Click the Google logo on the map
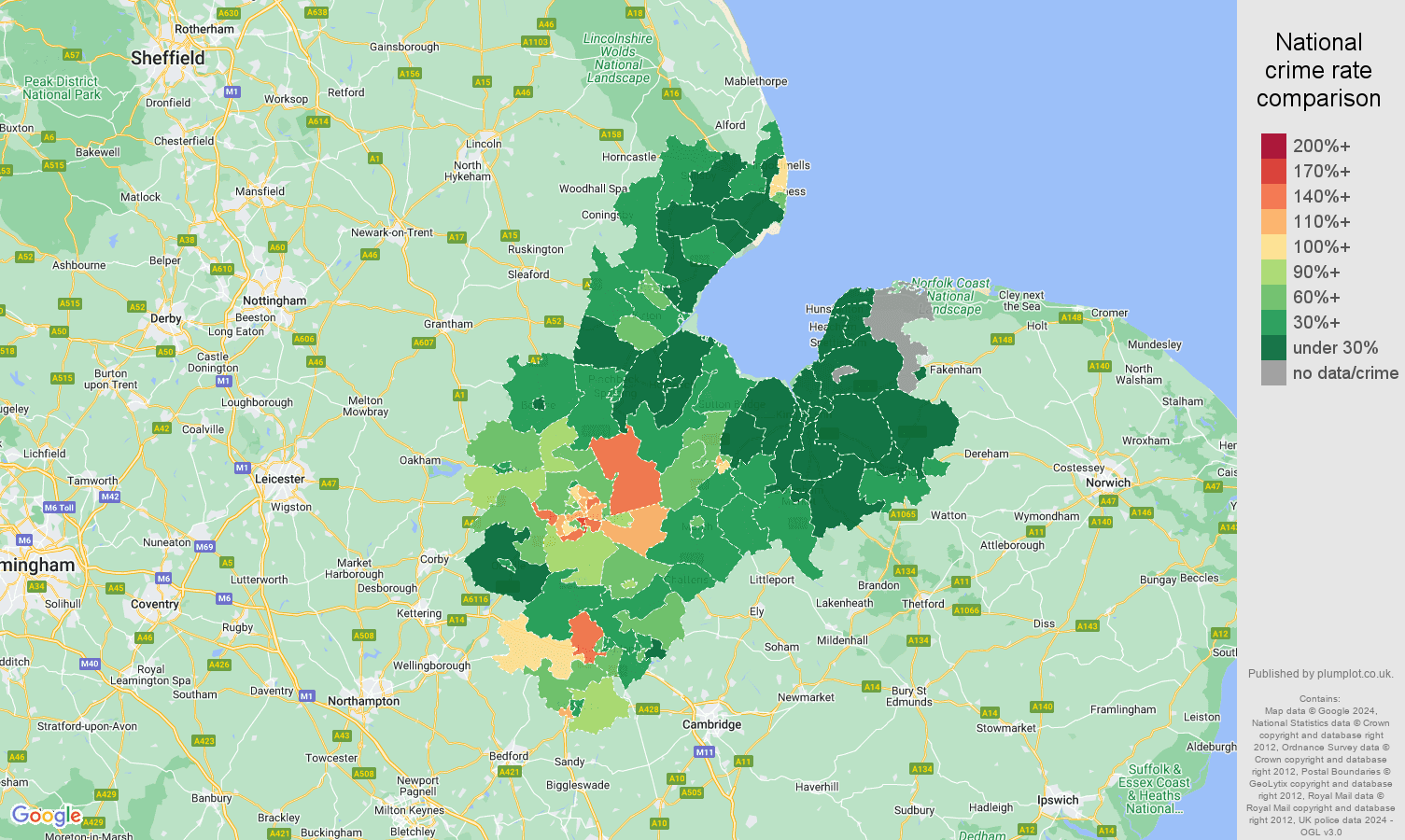The width and height of the screenshot is (1405, 840). (46, 817)
